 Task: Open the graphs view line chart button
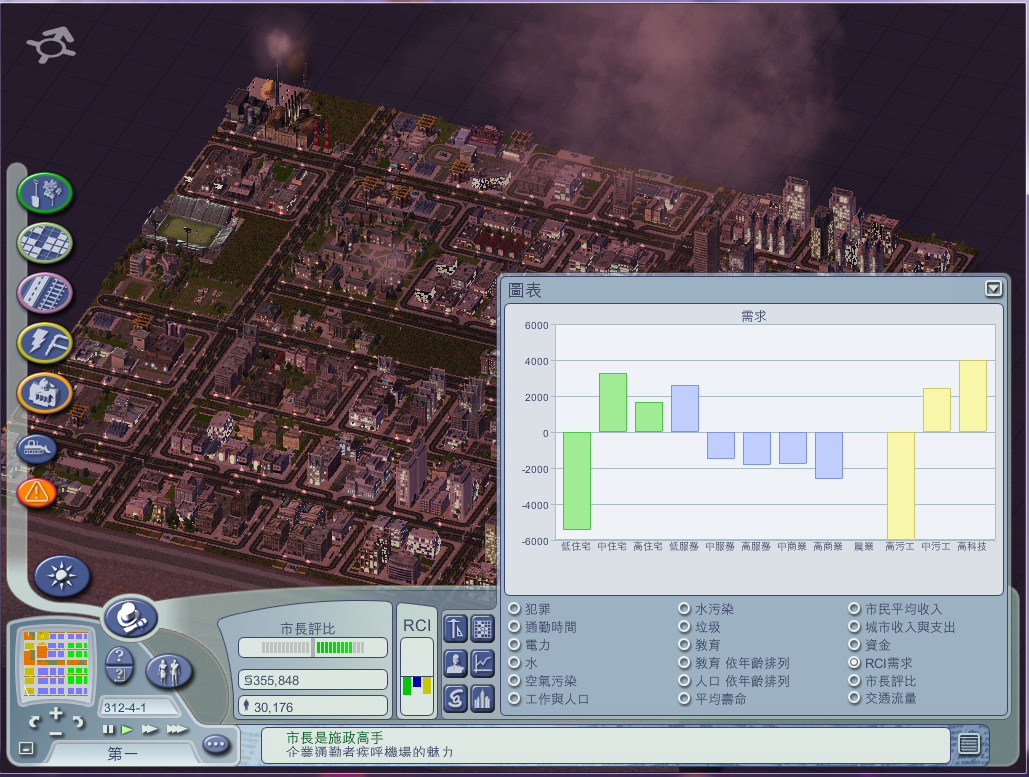pyautogui.click(x=483, y=662)
